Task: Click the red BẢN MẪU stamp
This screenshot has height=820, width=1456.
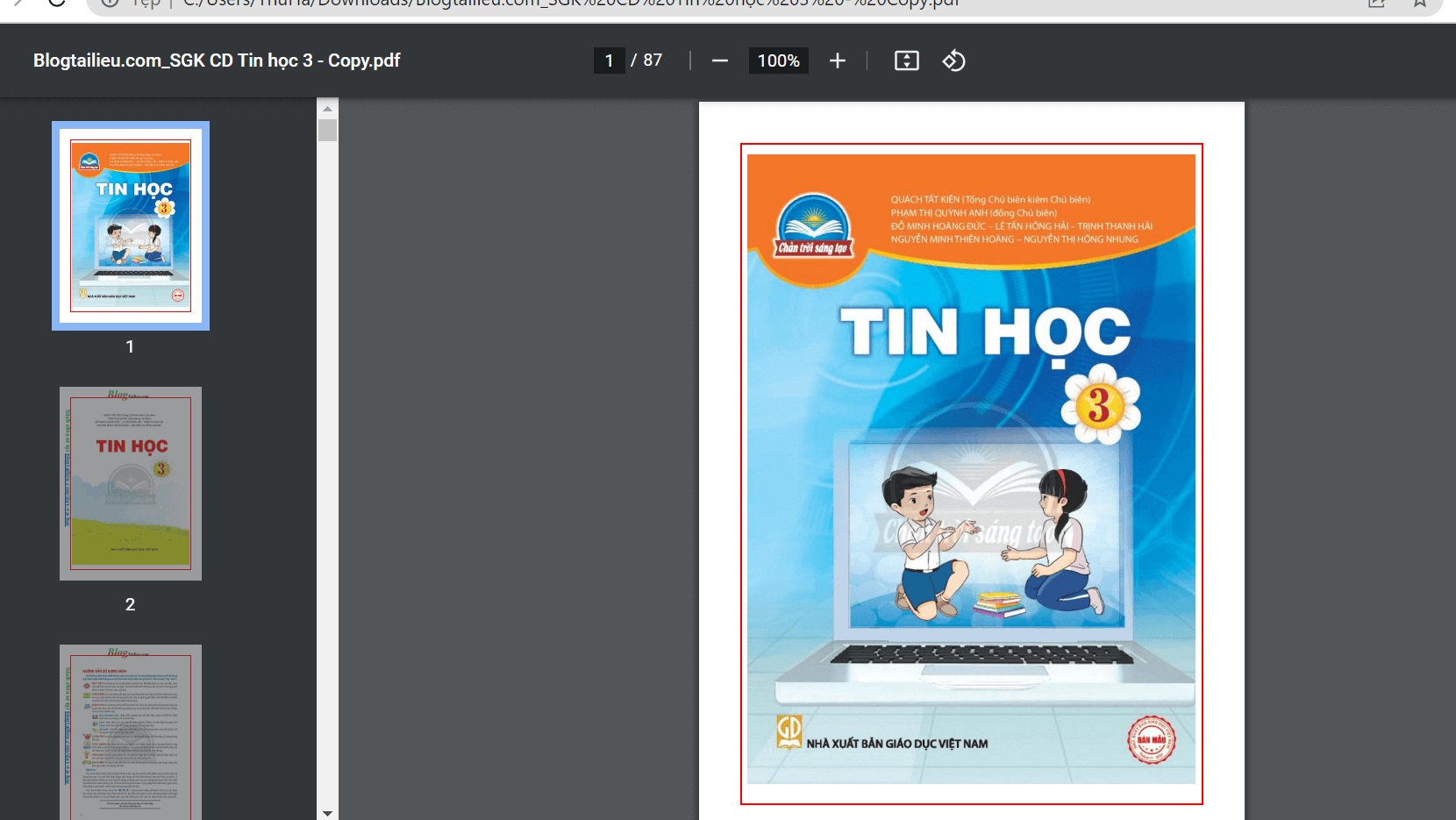Action: click(1152, 740)
